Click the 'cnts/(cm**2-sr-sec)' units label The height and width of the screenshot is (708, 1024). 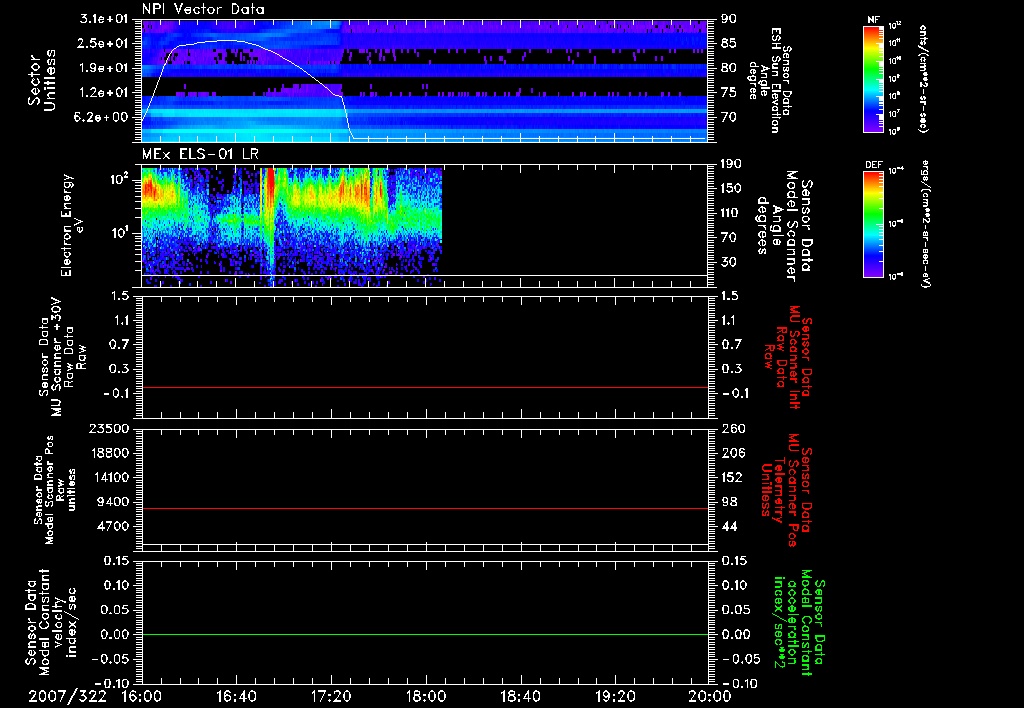[x=923, y=79]
